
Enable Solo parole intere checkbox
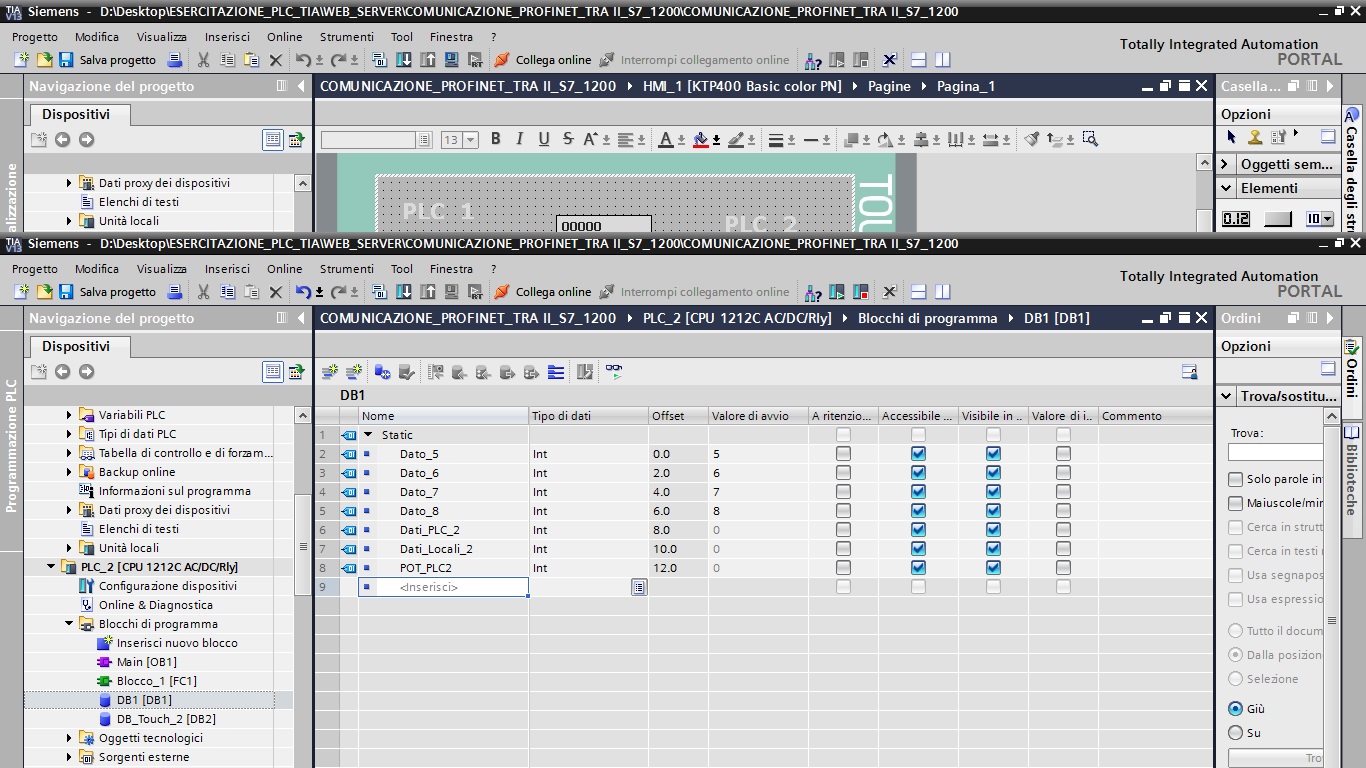pos(1236,479)
